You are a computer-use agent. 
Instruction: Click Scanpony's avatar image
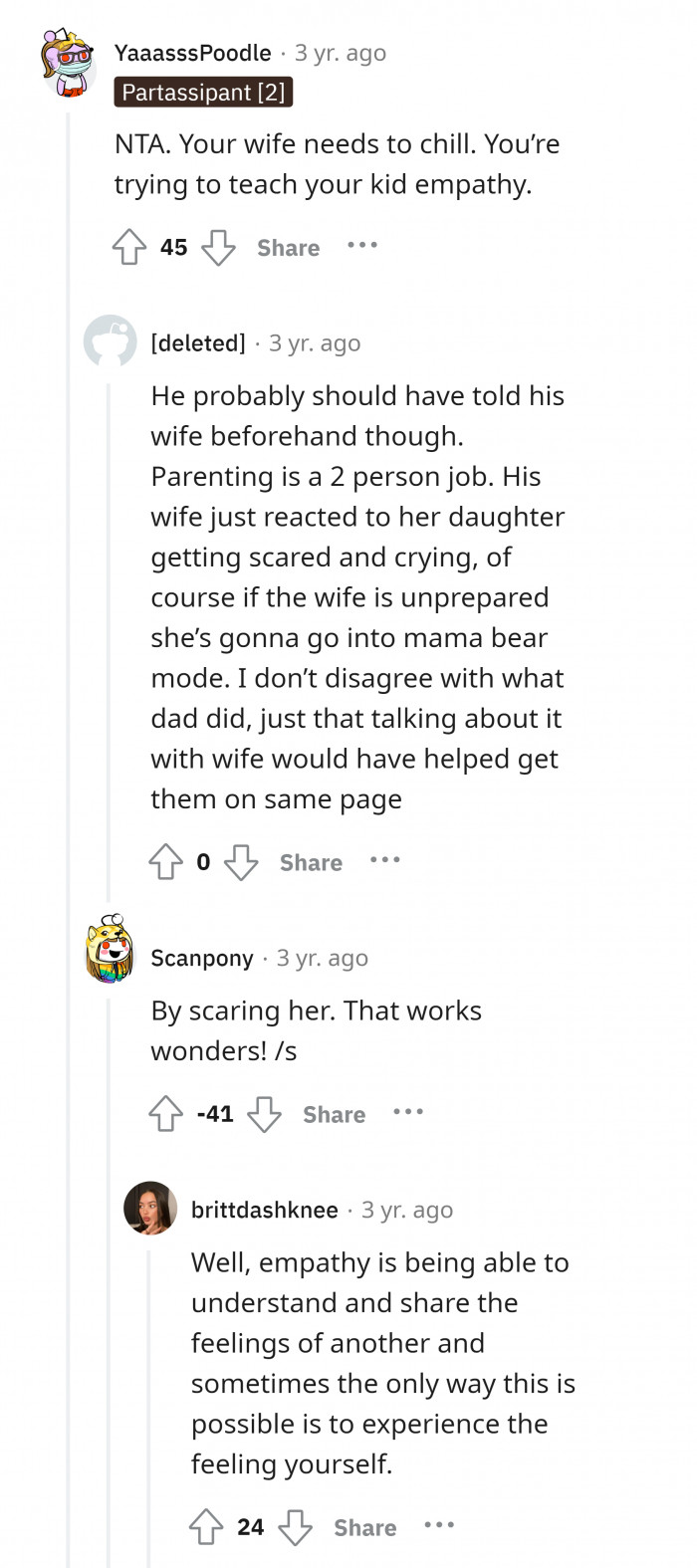point(111,951)
